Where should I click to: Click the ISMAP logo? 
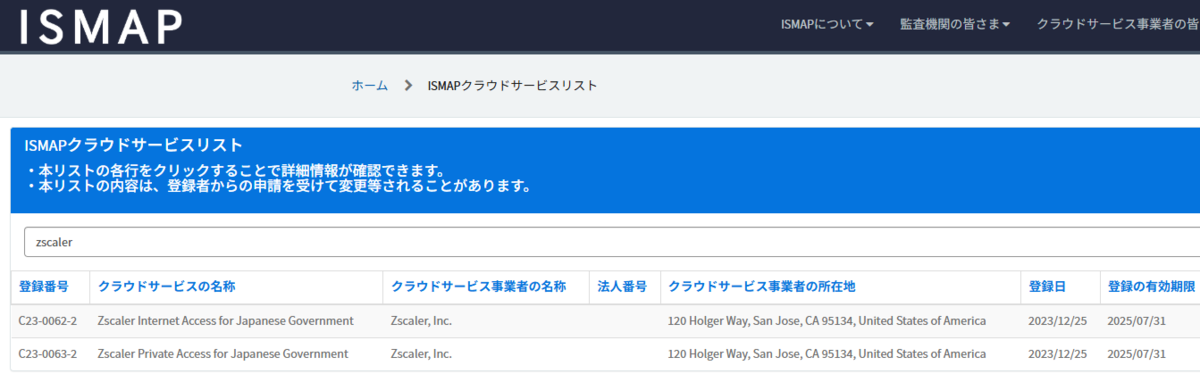pyautogui.click(x=102, y=27)
